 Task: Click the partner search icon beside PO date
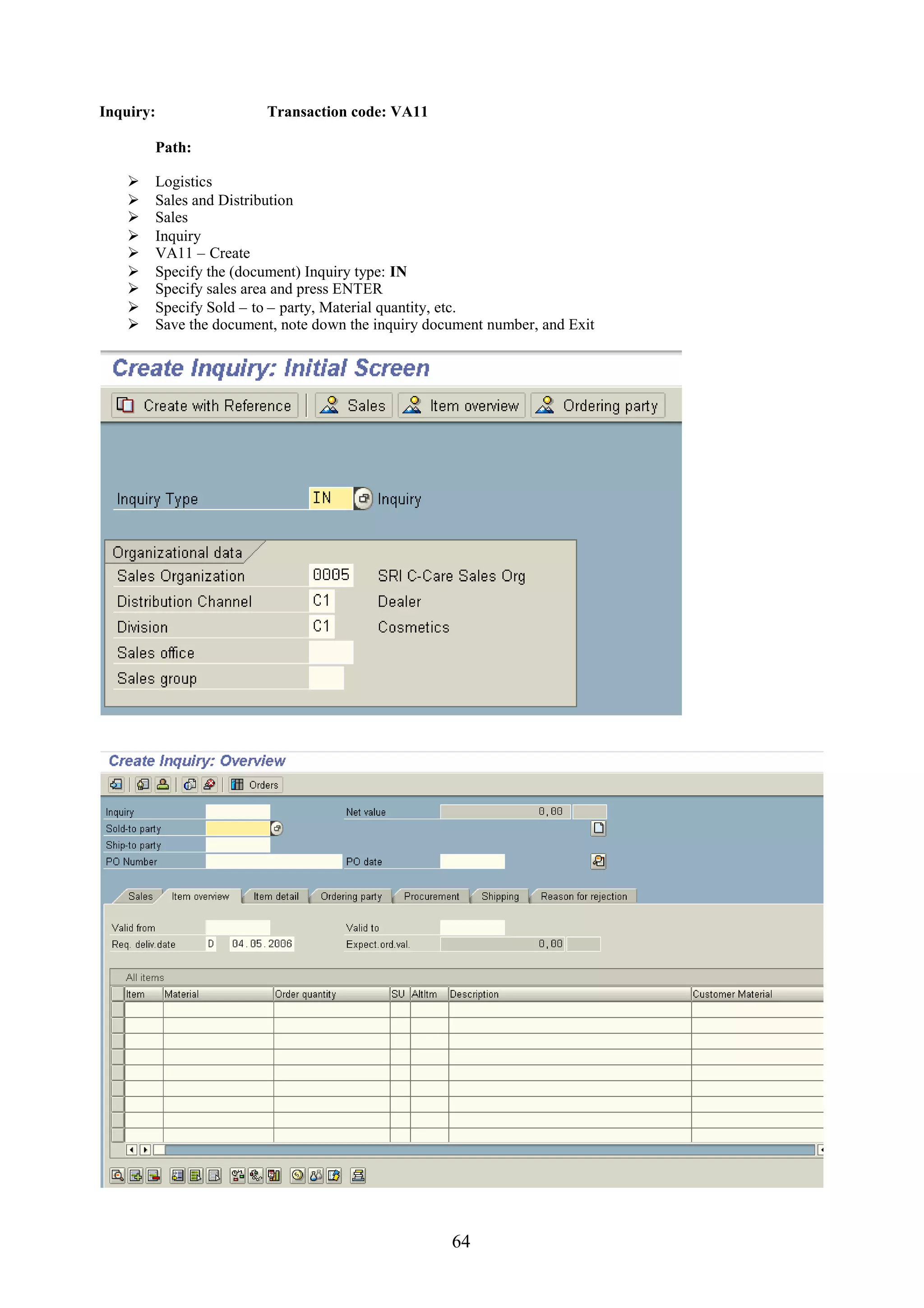598,861
